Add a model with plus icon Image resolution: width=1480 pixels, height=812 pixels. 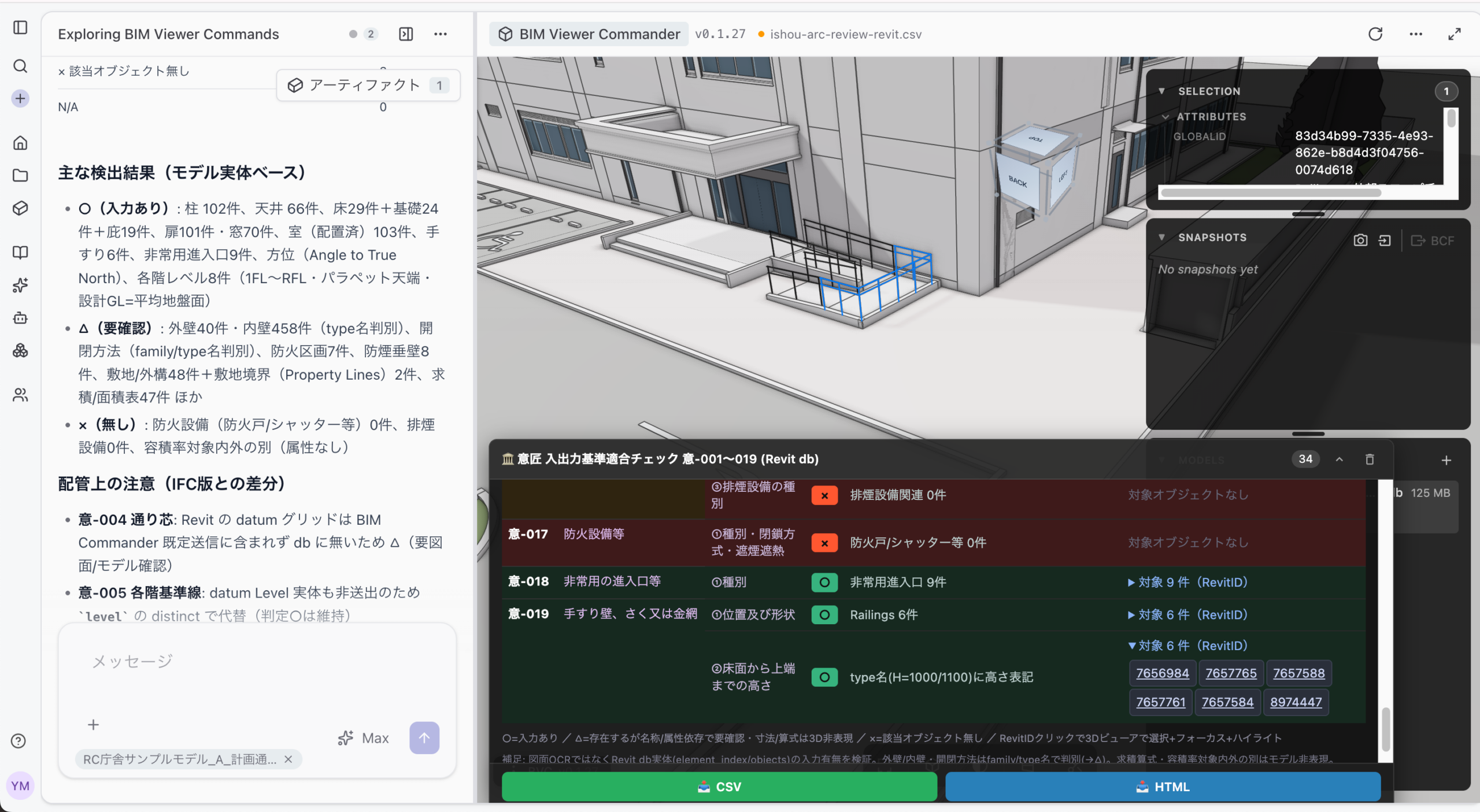[x=1446, y=460]
